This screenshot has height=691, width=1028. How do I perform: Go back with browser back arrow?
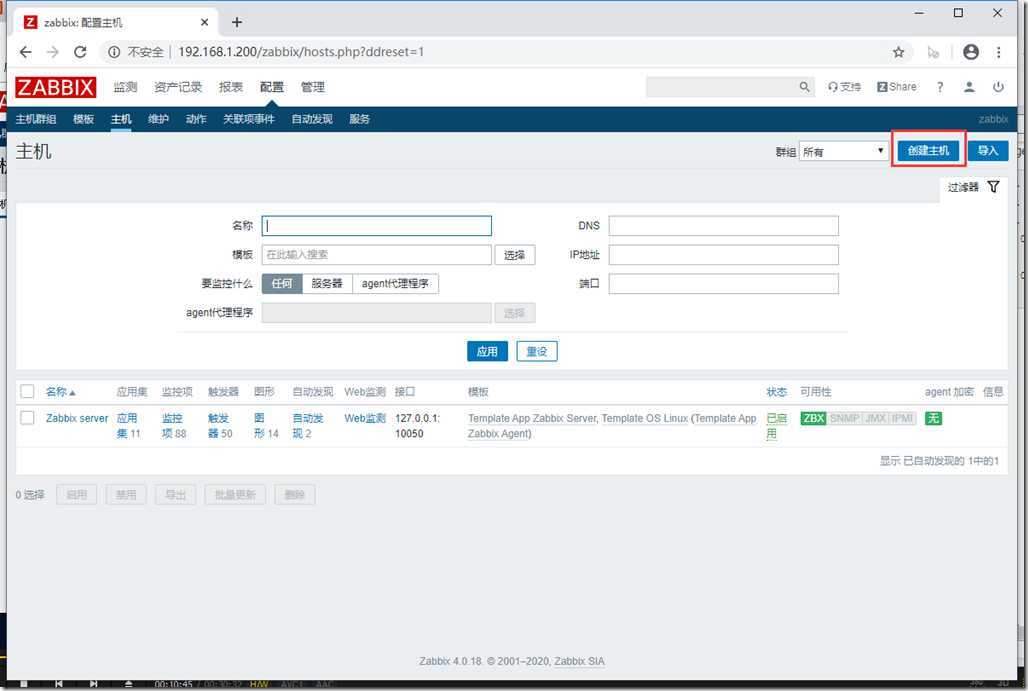pyautogui.click(x=26, y=52)
